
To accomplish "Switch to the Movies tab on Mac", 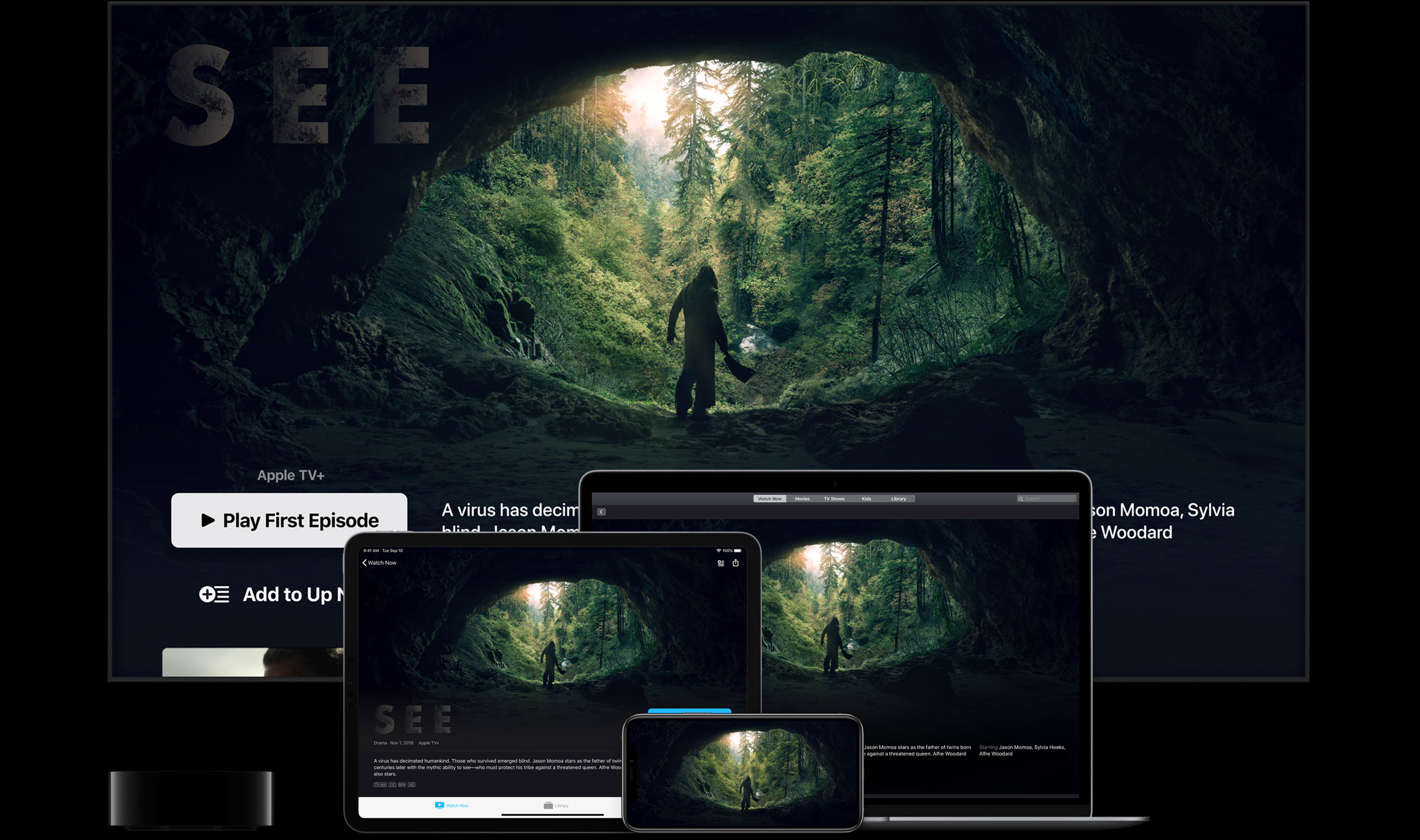I will tap(802, 499).
